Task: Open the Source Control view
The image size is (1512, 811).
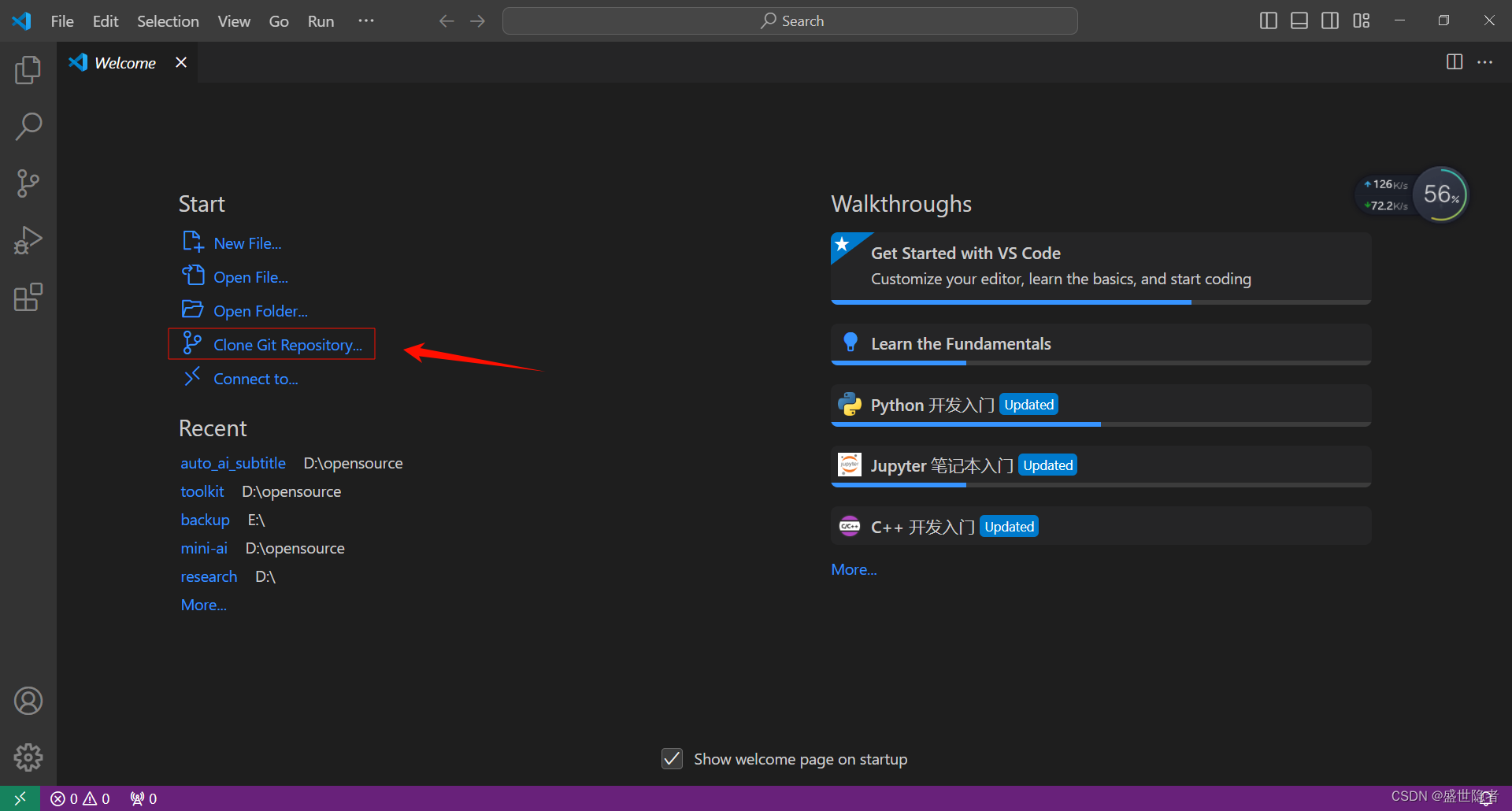Action: pos(28,183)
